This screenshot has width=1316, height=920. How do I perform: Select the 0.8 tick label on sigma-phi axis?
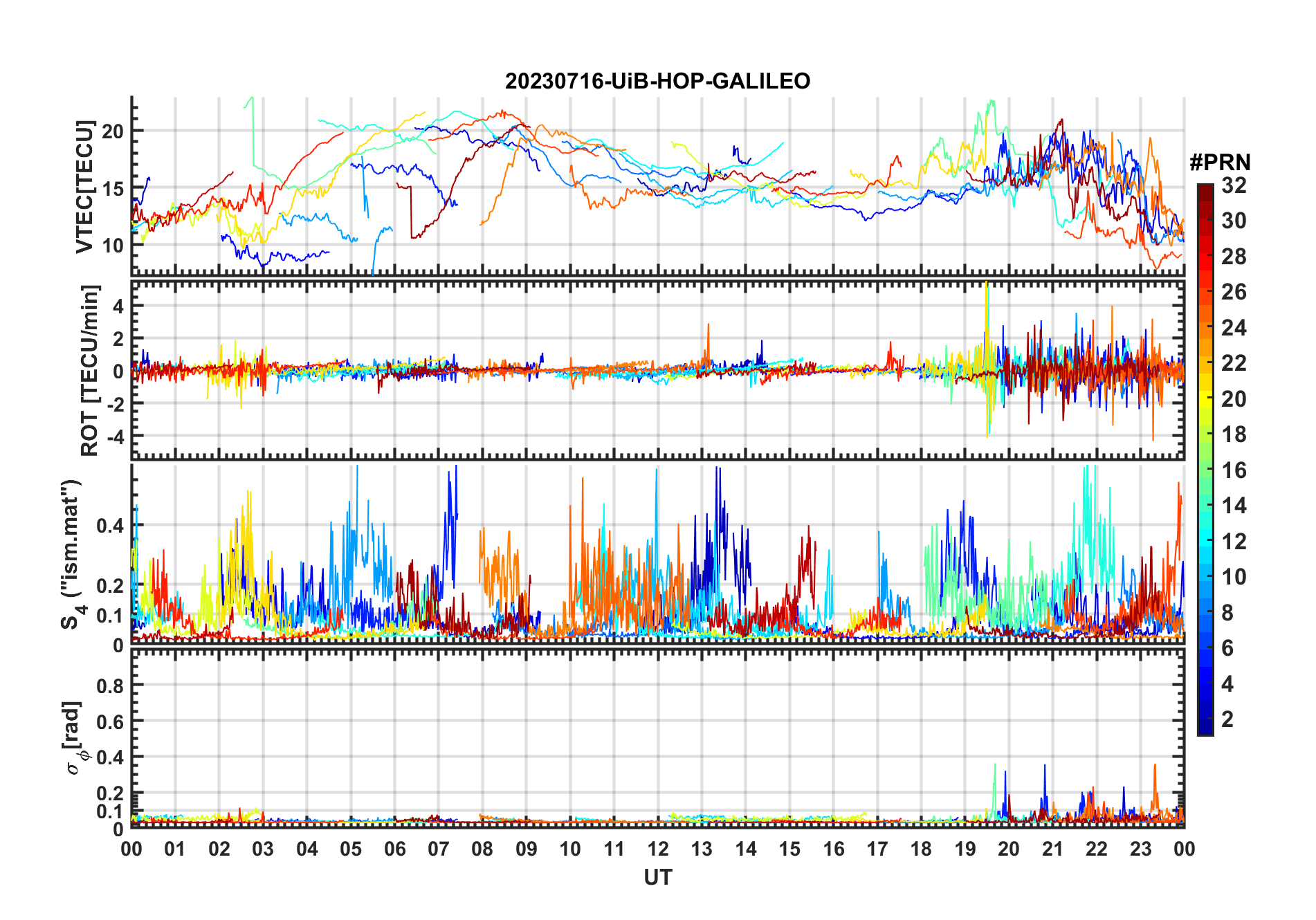tap(109, 686)
